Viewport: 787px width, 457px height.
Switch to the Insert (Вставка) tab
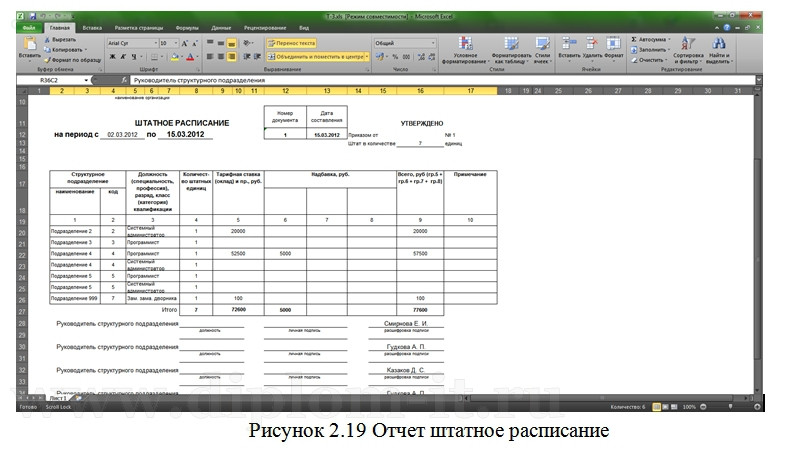(92, 28)
